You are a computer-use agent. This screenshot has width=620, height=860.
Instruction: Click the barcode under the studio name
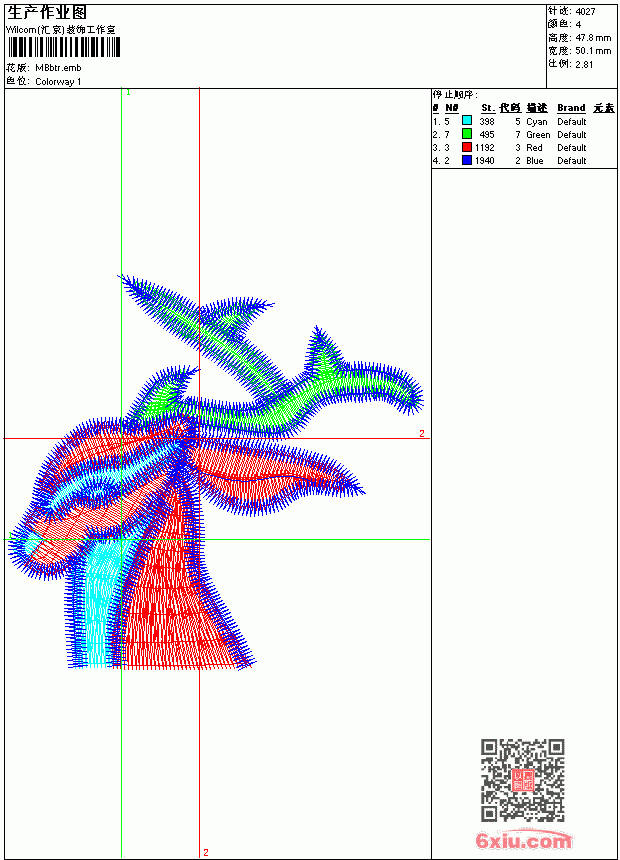point(64,48)
